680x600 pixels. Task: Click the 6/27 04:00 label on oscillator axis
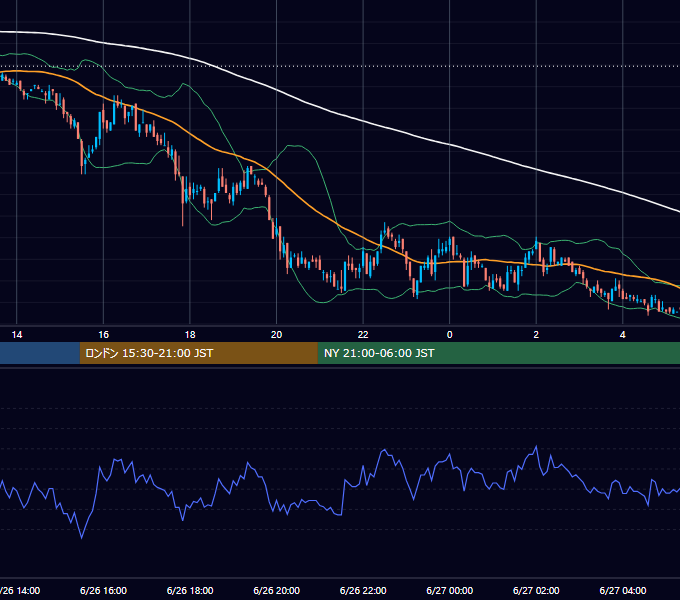coord(623,590)
